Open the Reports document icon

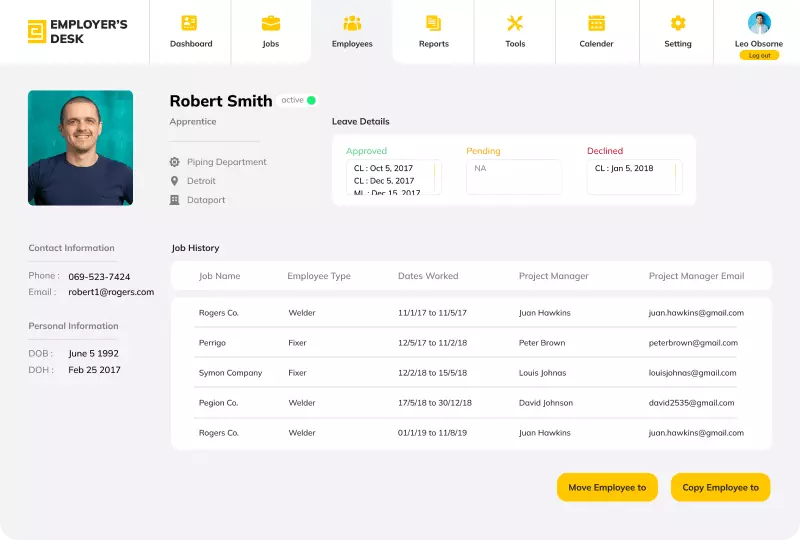433,23
